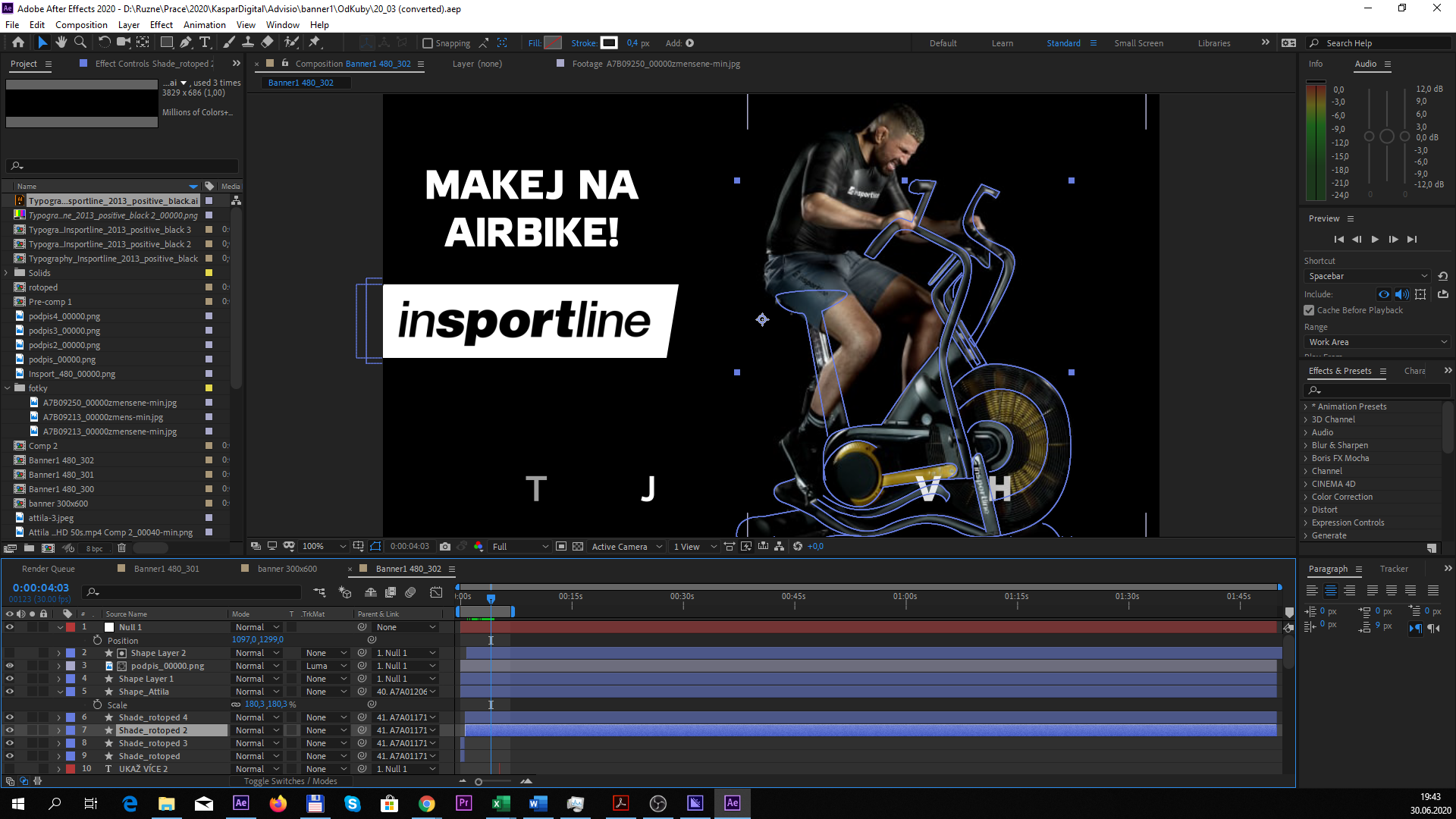Click the Reset Exposure icon
Image resolution: width=1456 pixels, height=819 pixels.
tap(798, 547)
